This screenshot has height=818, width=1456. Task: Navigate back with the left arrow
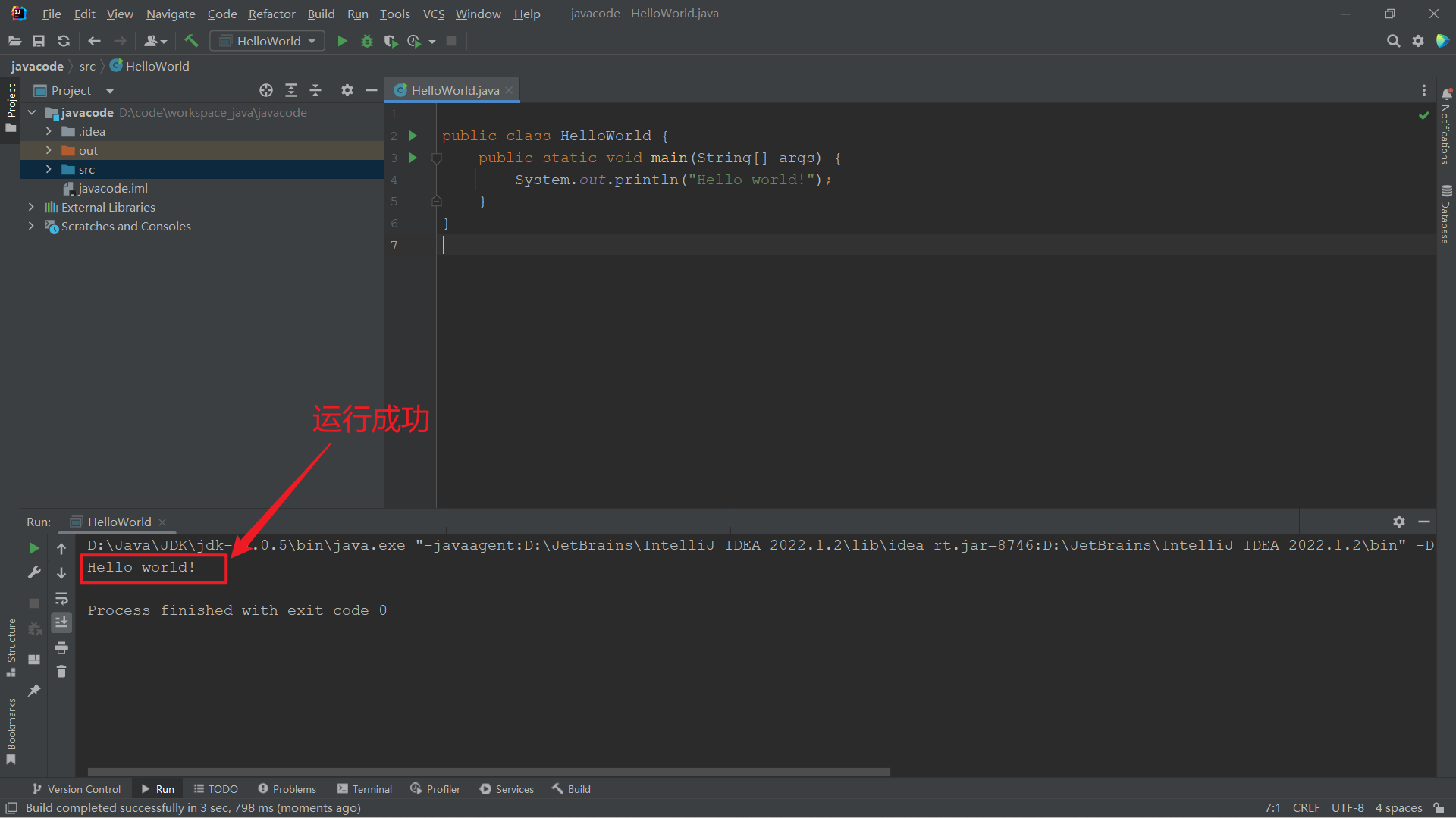coord(94,41)
